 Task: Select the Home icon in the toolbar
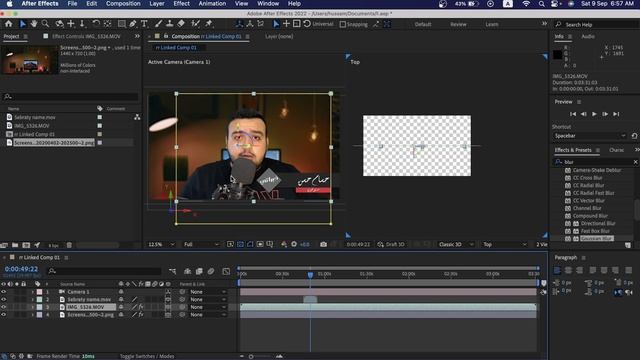click(x=9, y=24)
